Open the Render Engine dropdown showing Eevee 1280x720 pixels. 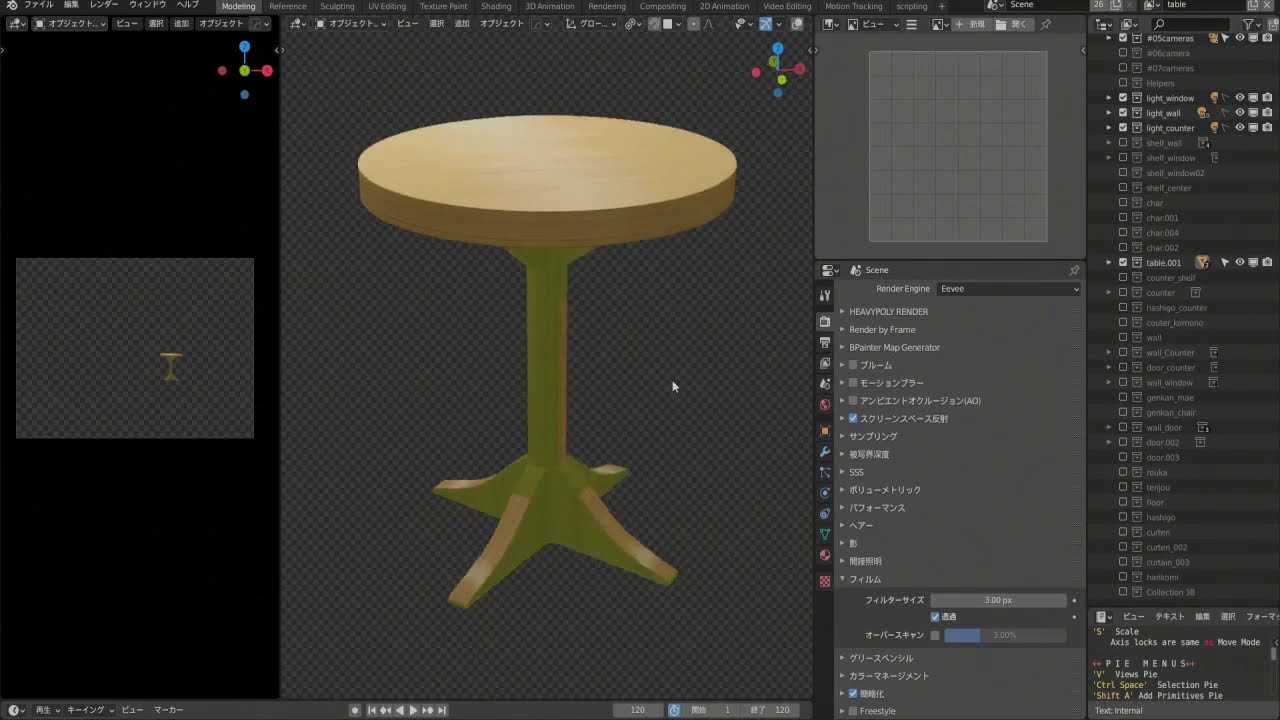click(x=1009, y=289)
